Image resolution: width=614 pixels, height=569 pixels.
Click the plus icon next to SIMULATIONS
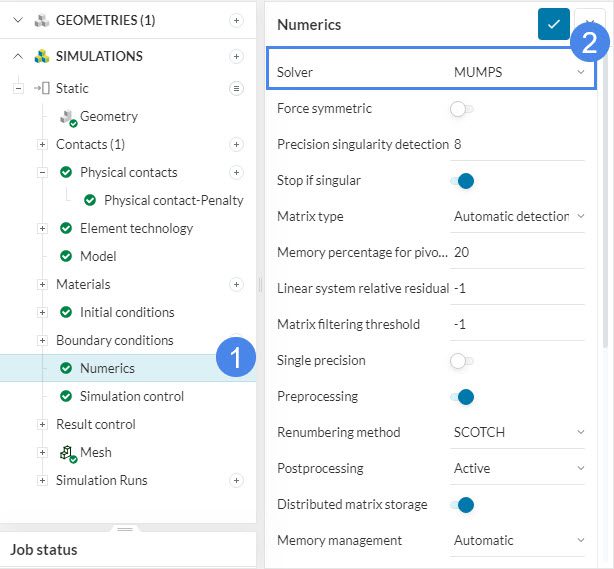coord(236,56)
